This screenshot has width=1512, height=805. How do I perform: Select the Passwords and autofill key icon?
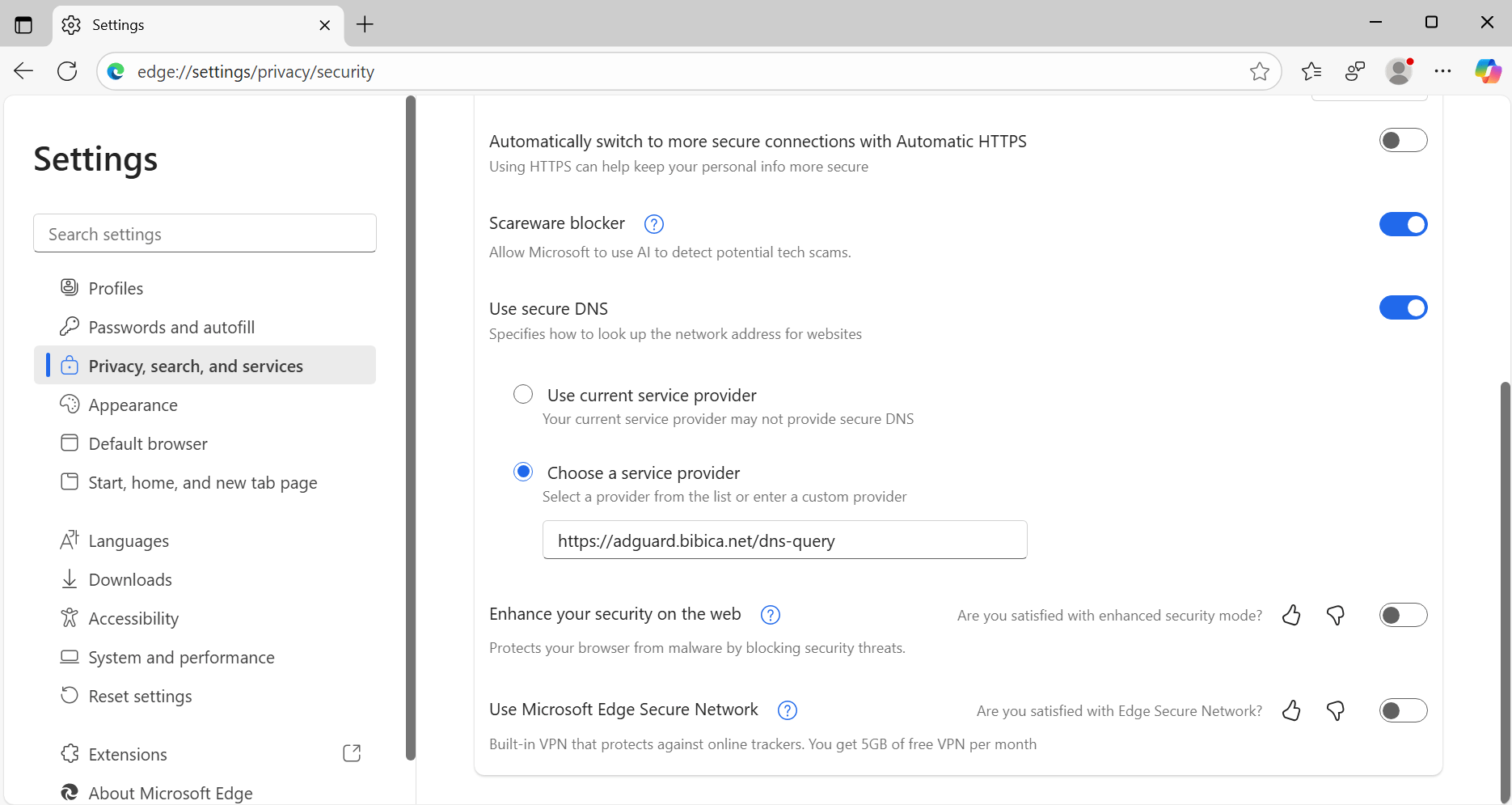click(x=70, y=326)
